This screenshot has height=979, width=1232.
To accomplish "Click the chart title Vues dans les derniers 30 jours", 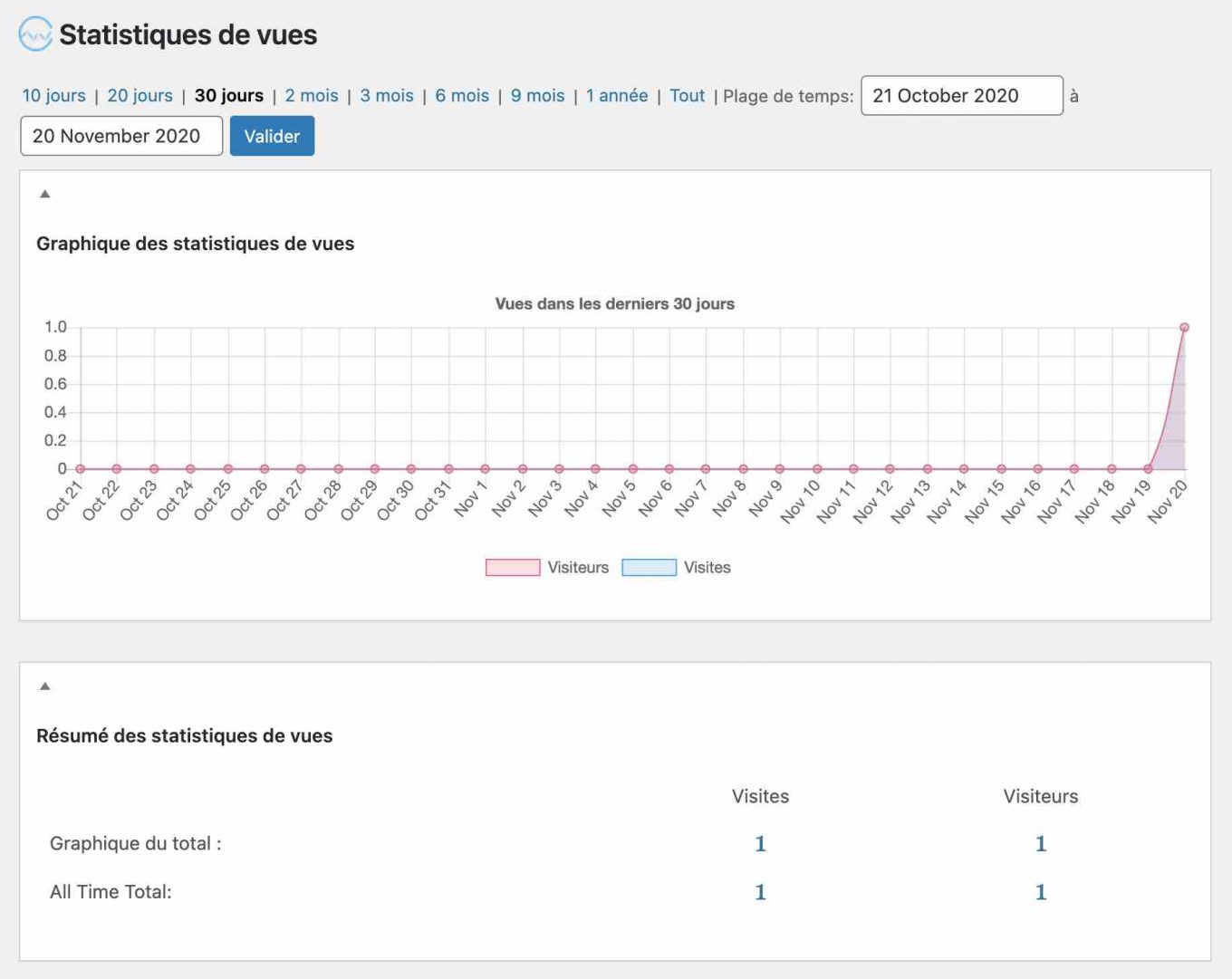I will tap(614, 304).
